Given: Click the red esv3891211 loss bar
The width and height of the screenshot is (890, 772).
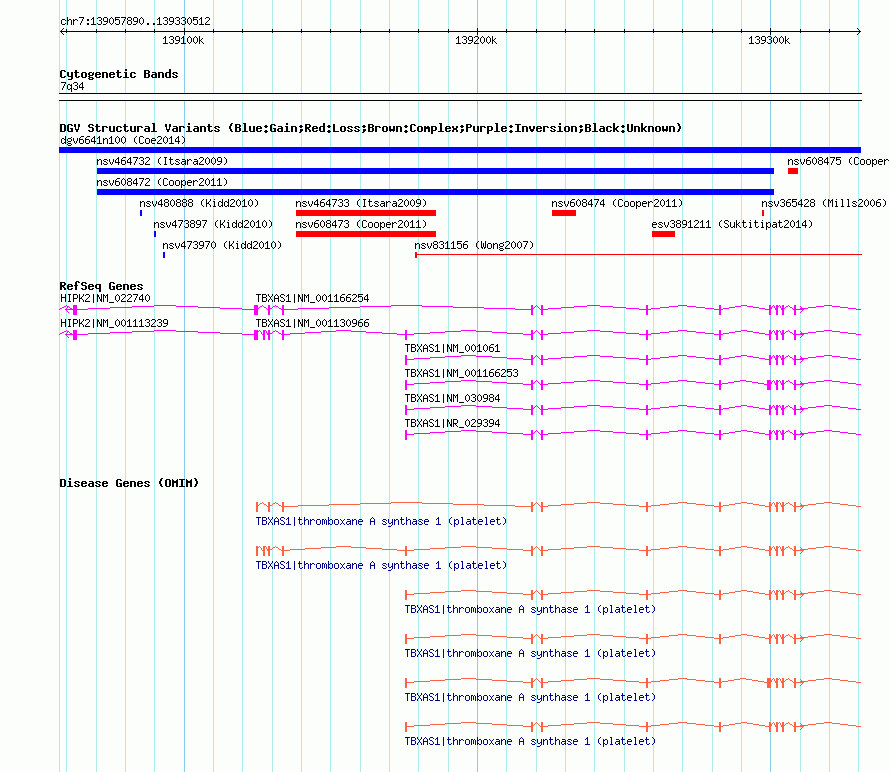Looking at the screenshot, I should [664, 234].
